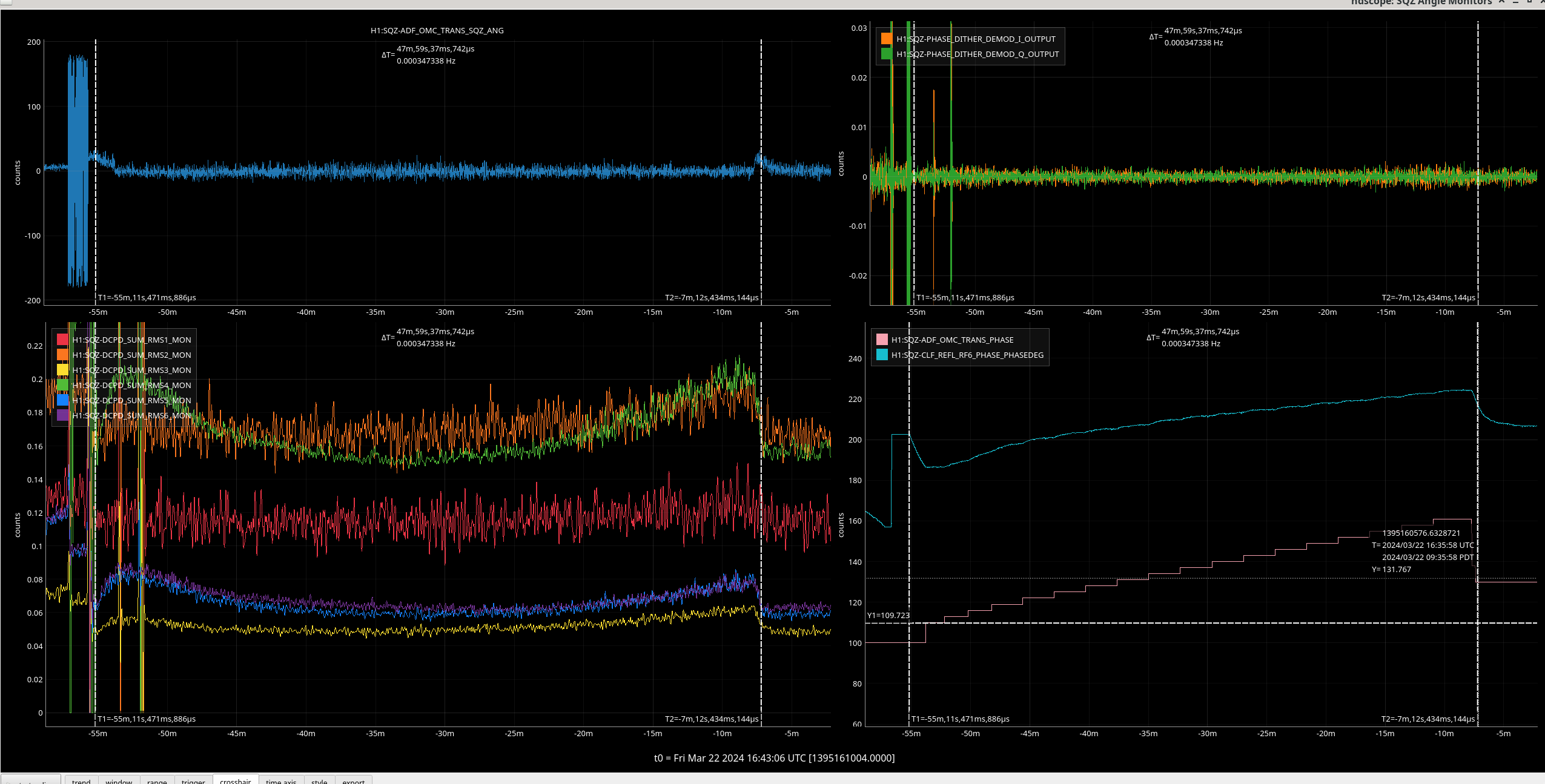
Task: Switch to the window tab
Action: click(x=119, y=780)
